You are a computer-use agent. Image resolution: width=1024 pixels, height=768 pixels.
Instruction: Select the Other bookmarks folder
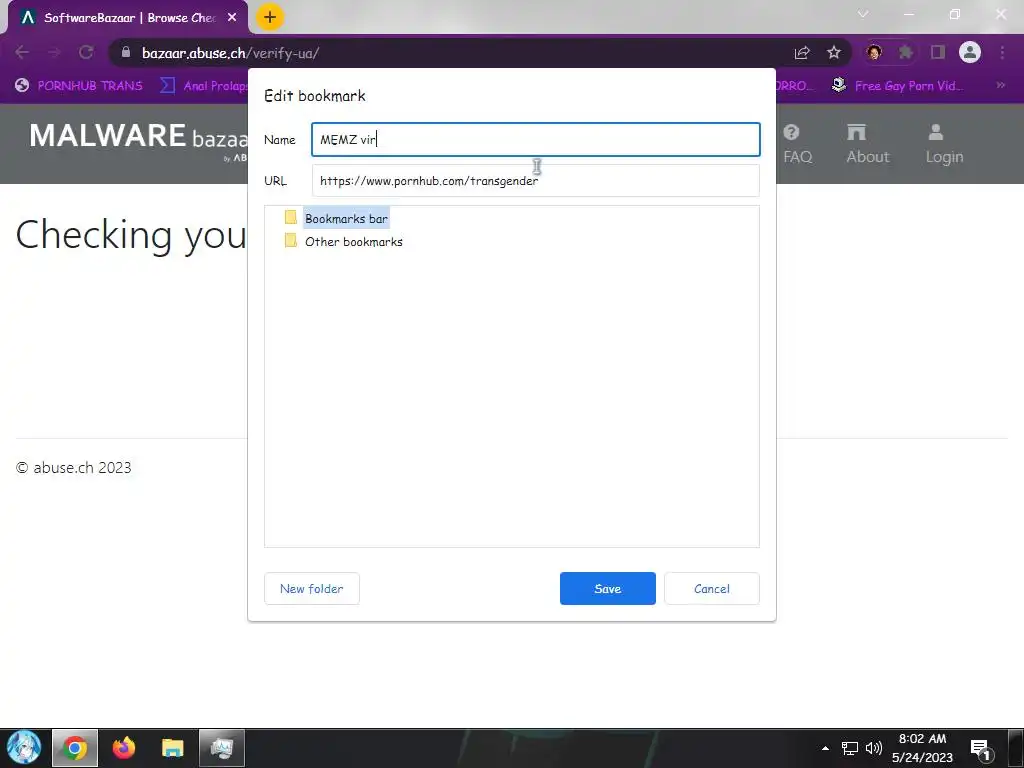click(353, 242)
